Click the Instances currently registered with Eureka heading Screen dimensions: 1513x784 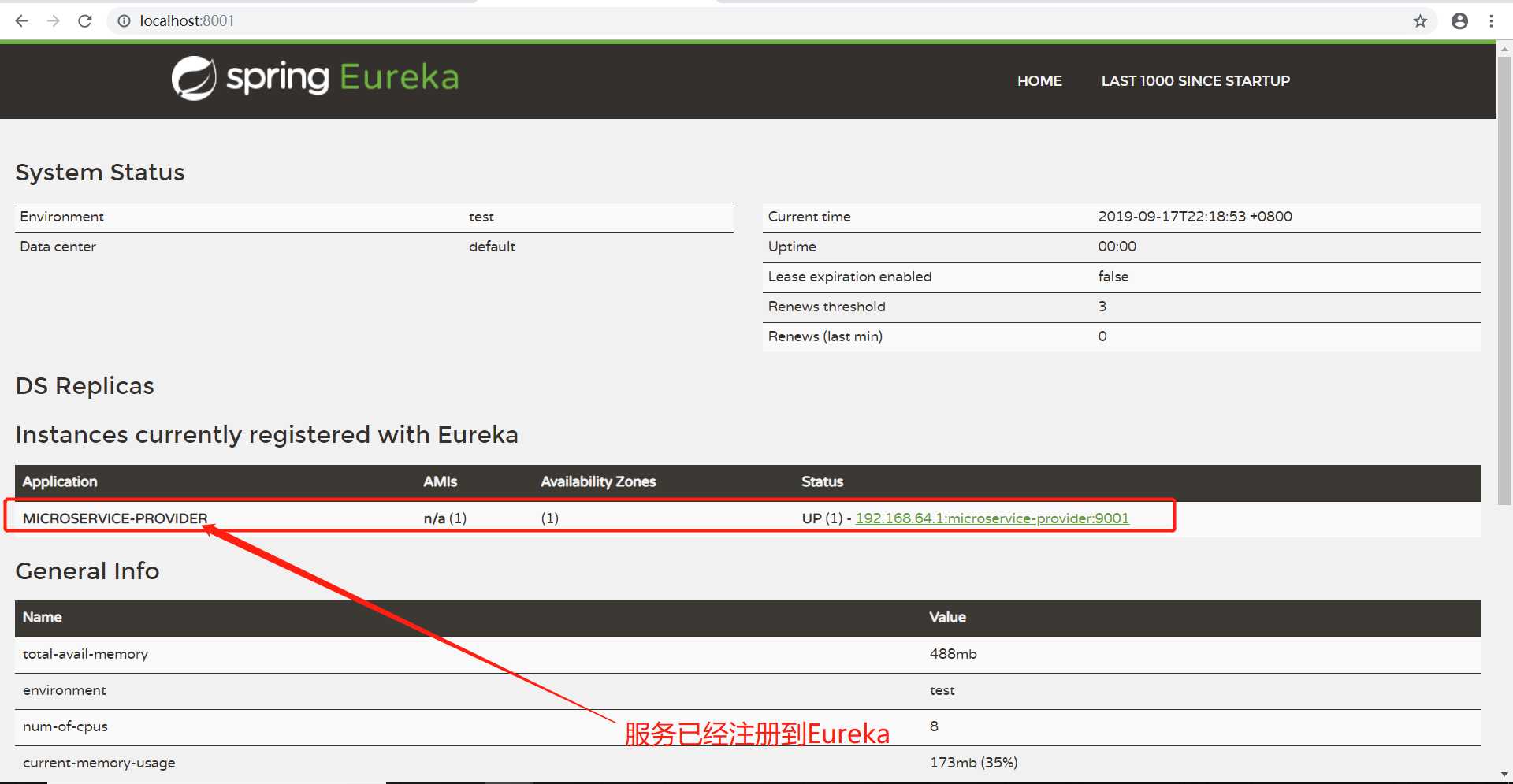tap(267, 435)
